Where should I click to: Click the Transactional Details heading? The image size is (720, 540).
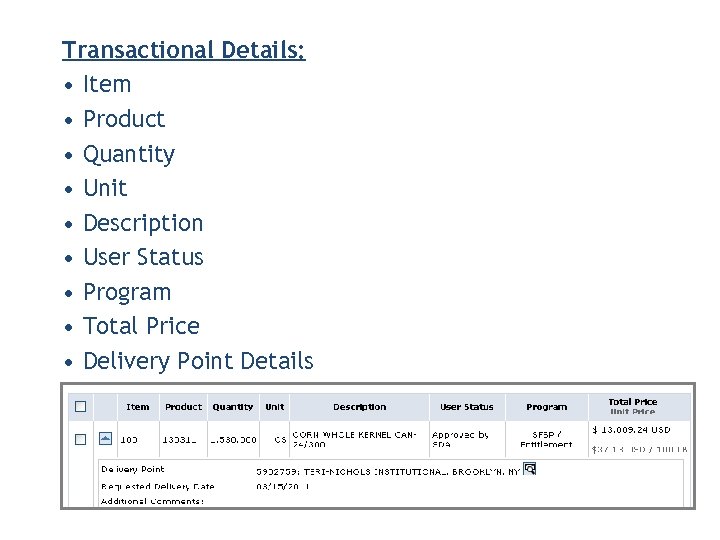184,50
